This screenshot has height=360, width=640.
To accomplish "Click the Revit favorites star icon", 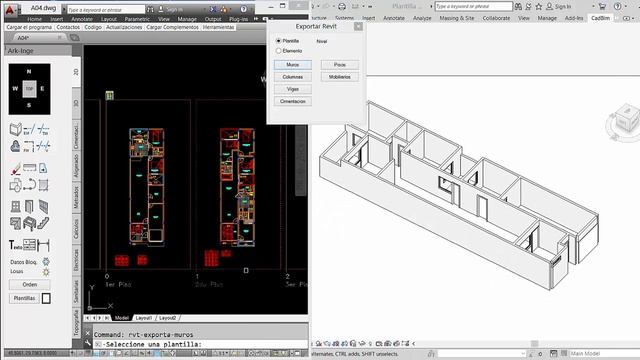I will [x=539, y=7].
